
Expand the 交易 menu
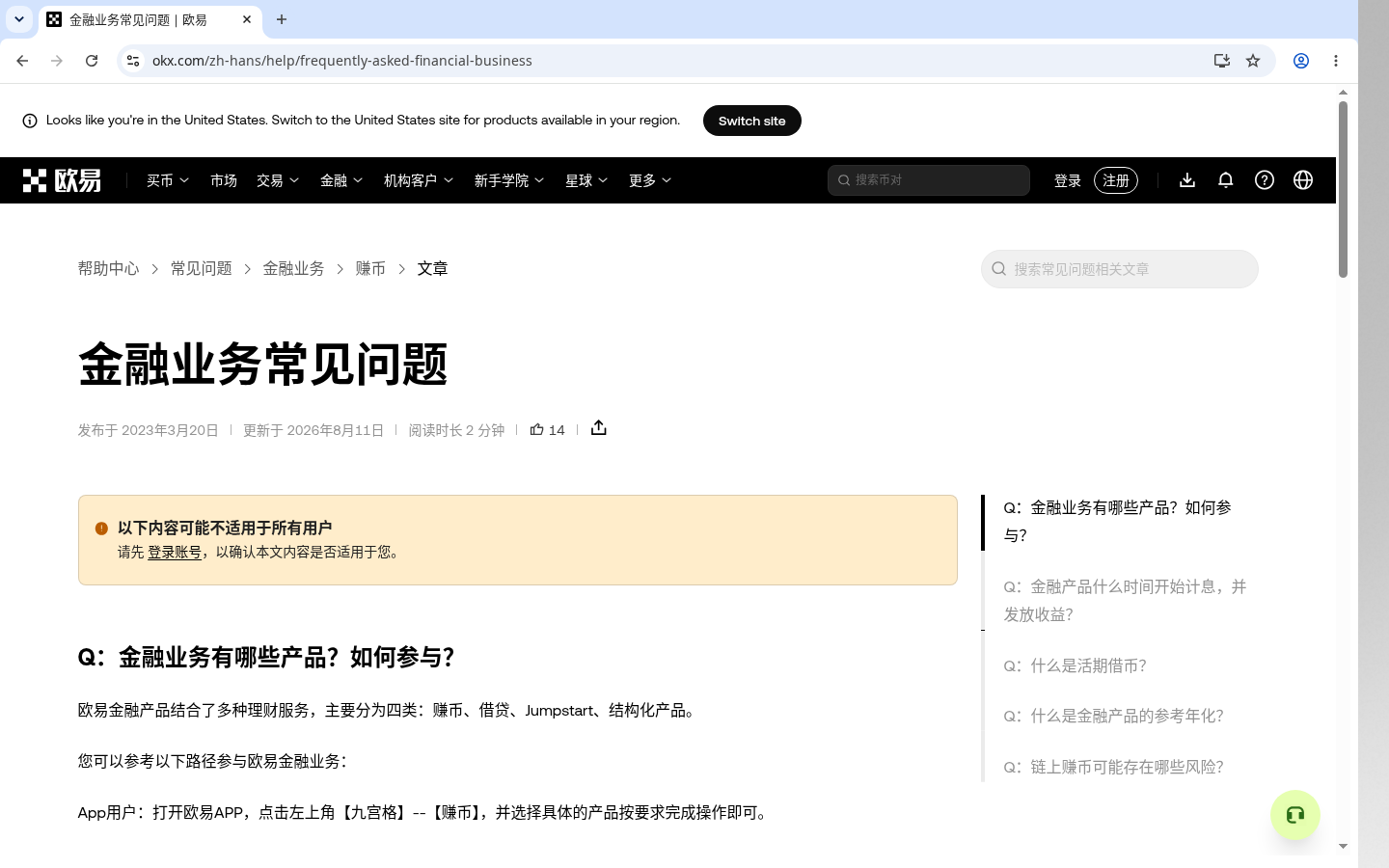[278, 180]
